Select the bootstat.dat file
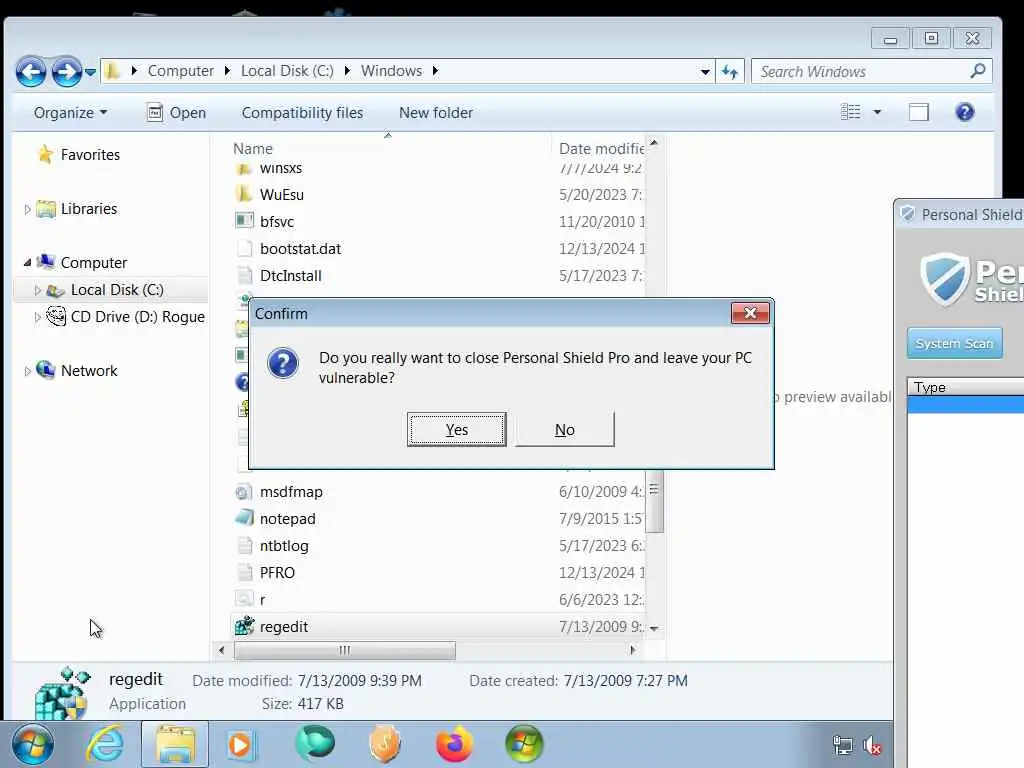 300,249
